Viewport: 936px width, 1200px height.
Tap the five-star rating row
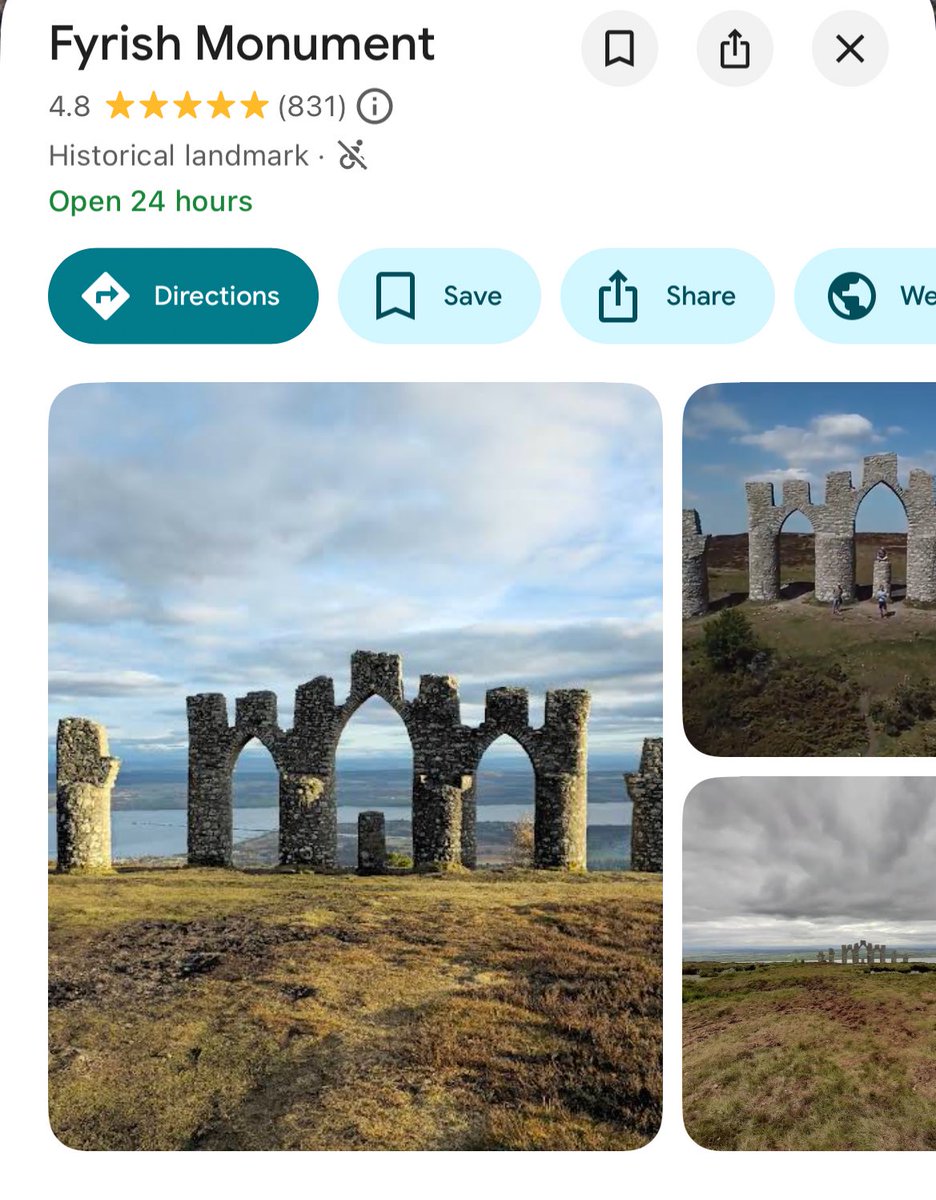(187, 105)
